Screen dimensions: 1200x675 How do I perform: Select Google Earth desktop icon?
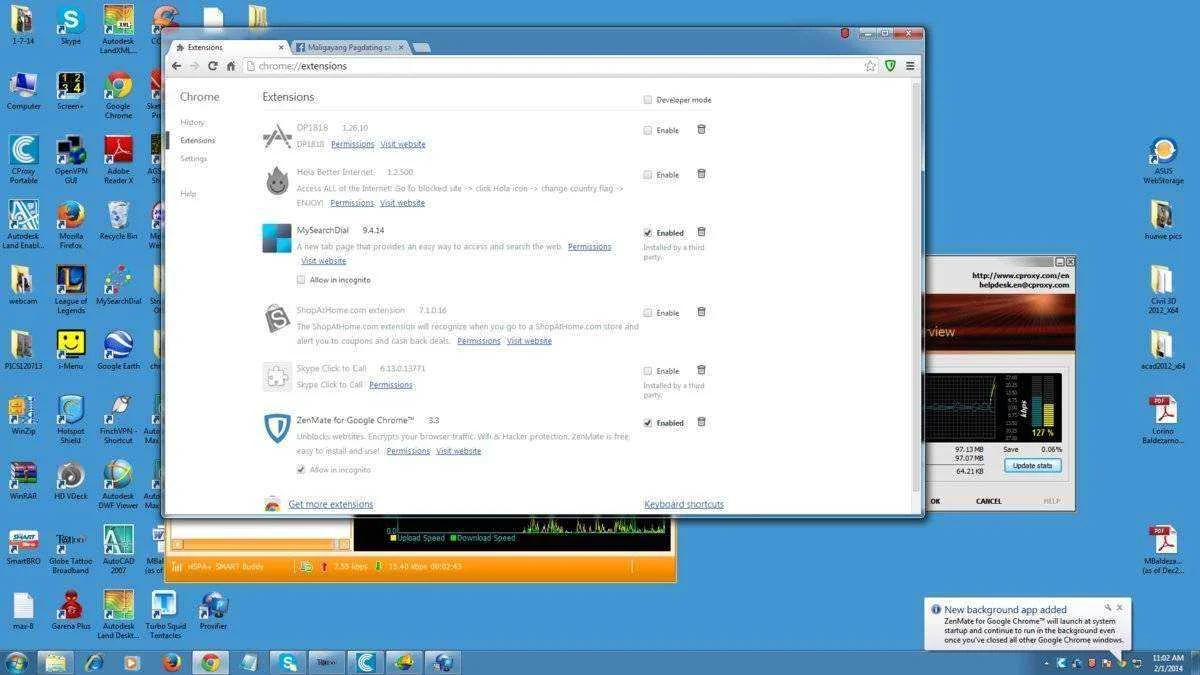(118, 350)
